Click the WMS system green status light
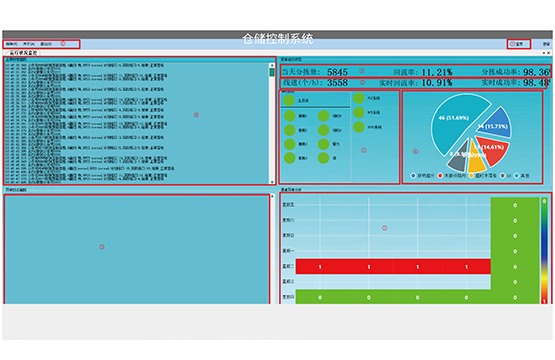Screen dimensions: 555x360 pos(359,127)
